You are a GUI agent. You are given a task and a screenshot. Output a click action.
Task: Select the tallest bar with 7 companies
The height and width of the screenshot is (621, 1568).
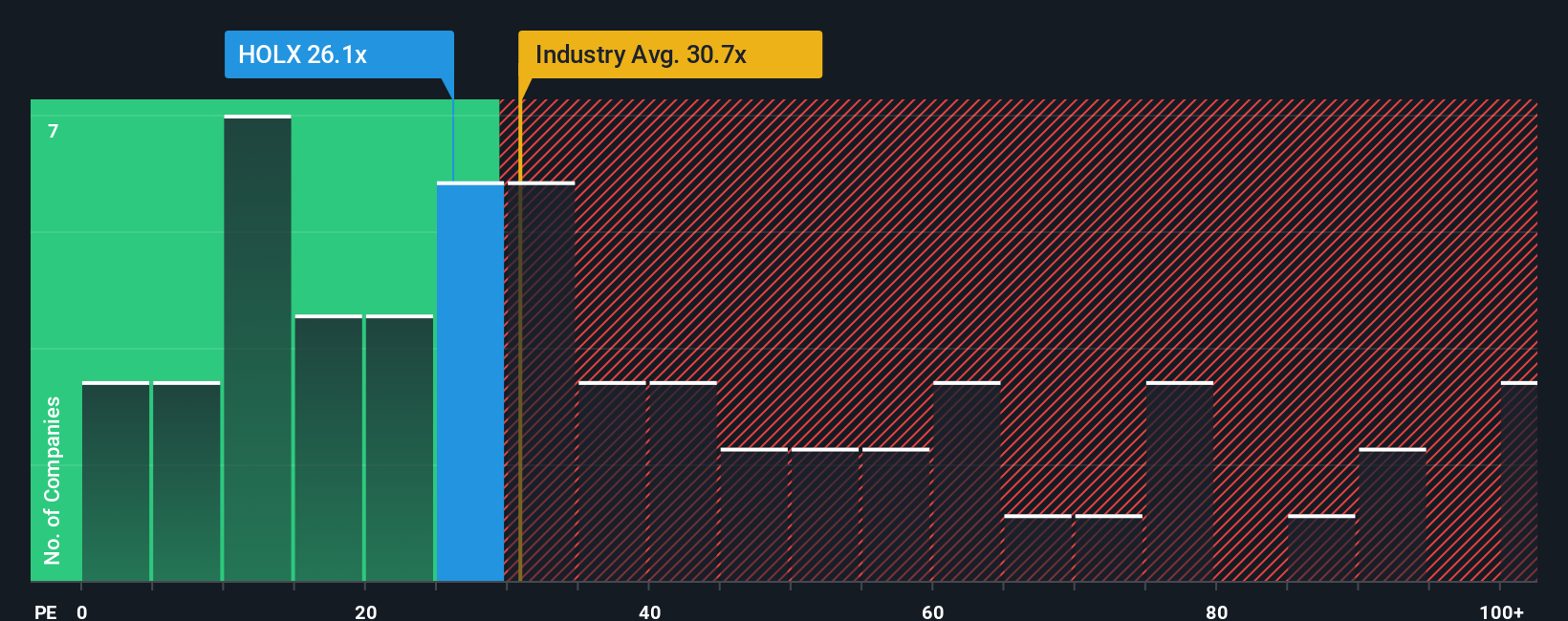pos(257,348)
